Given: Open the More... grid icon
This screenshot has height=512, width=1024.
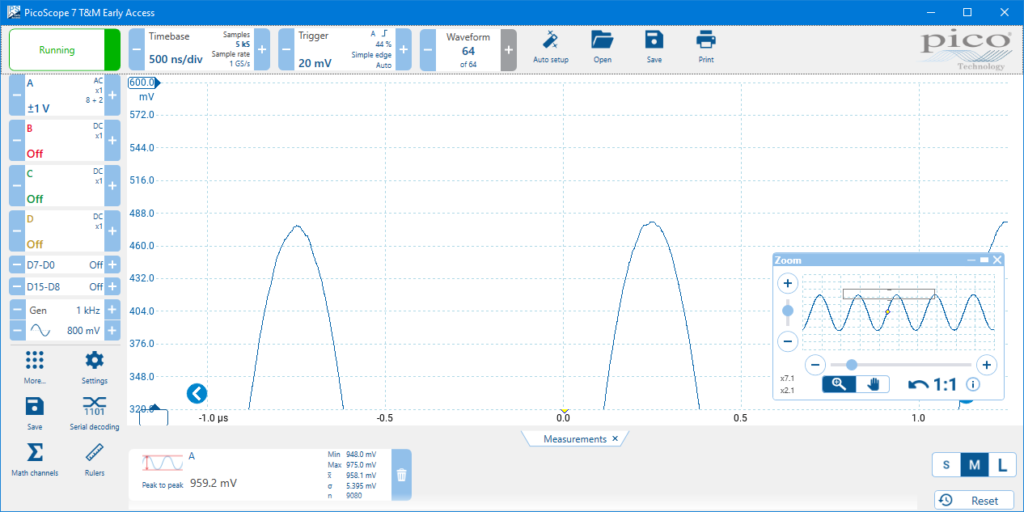Looking at the screenshot, I should 35,360.
